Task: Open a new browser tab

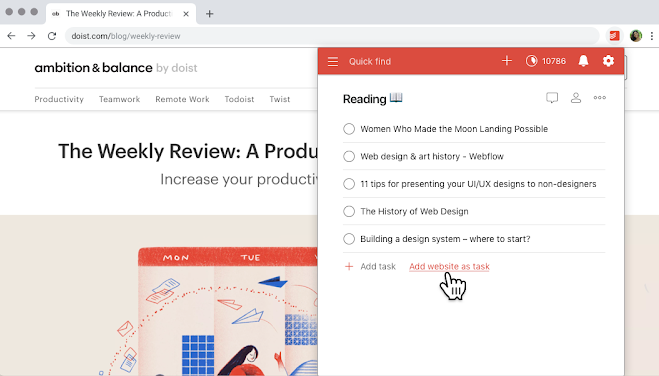Action: (x=209, y=14)
